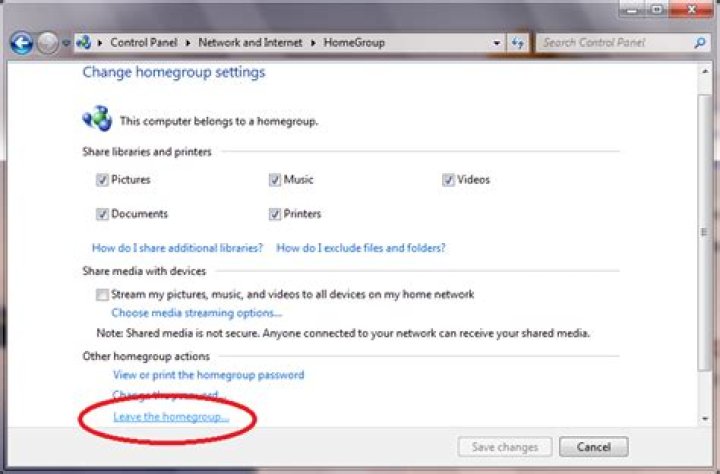Click the homegroup spheres icon

[x=97, y=118]
